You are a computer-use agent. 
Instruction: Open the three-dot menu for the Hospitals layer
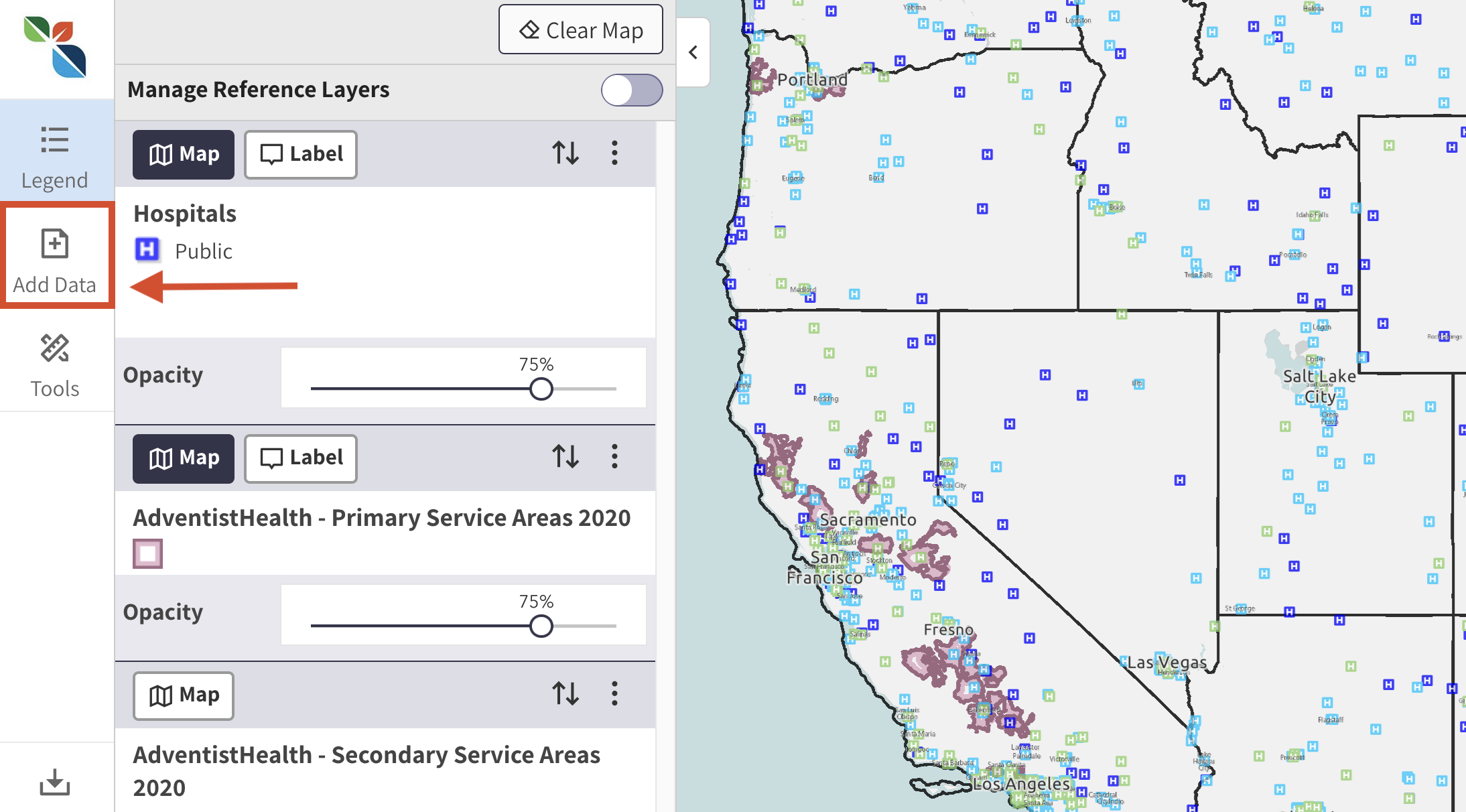[614, 153]
